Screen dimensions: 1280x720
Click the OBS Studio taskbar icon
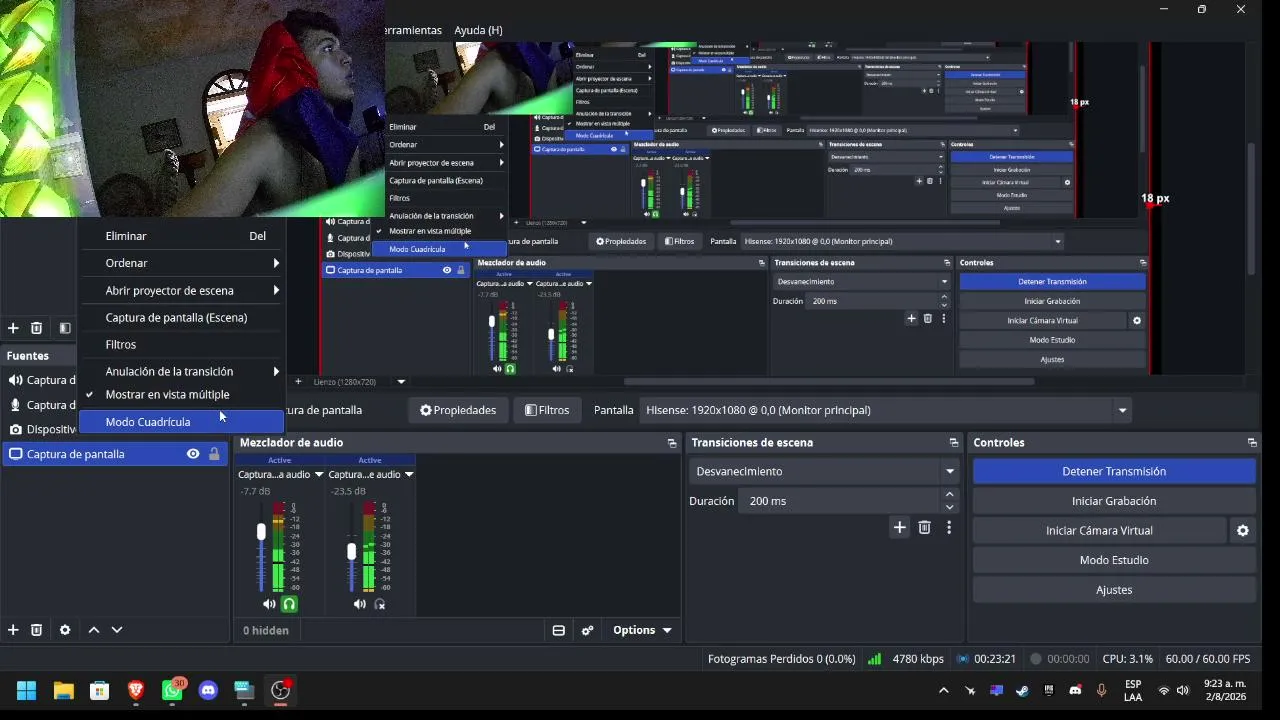click(x=281, y=690)
